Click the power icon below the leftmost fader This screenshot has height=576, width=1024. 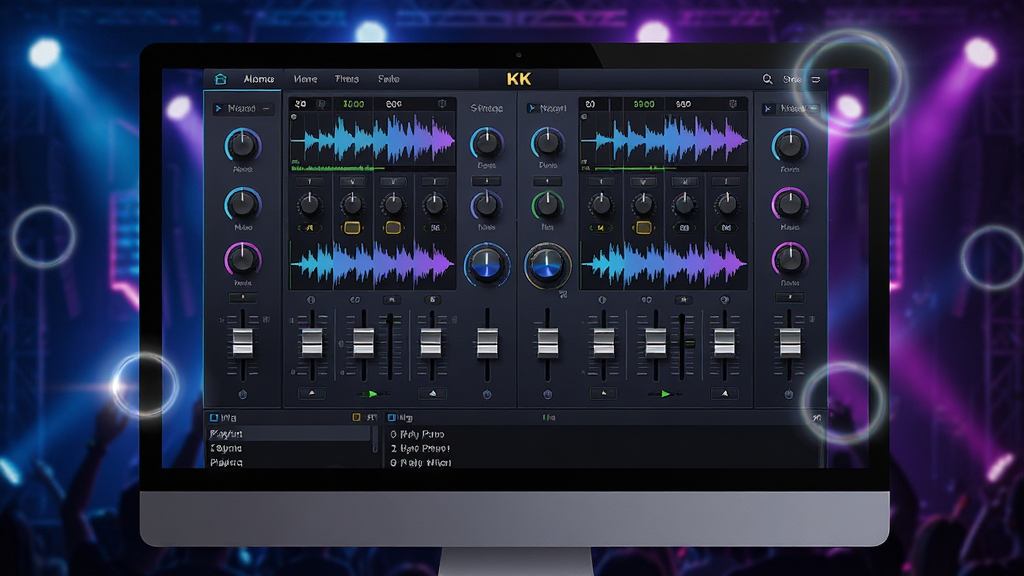[x=243, y=394]
